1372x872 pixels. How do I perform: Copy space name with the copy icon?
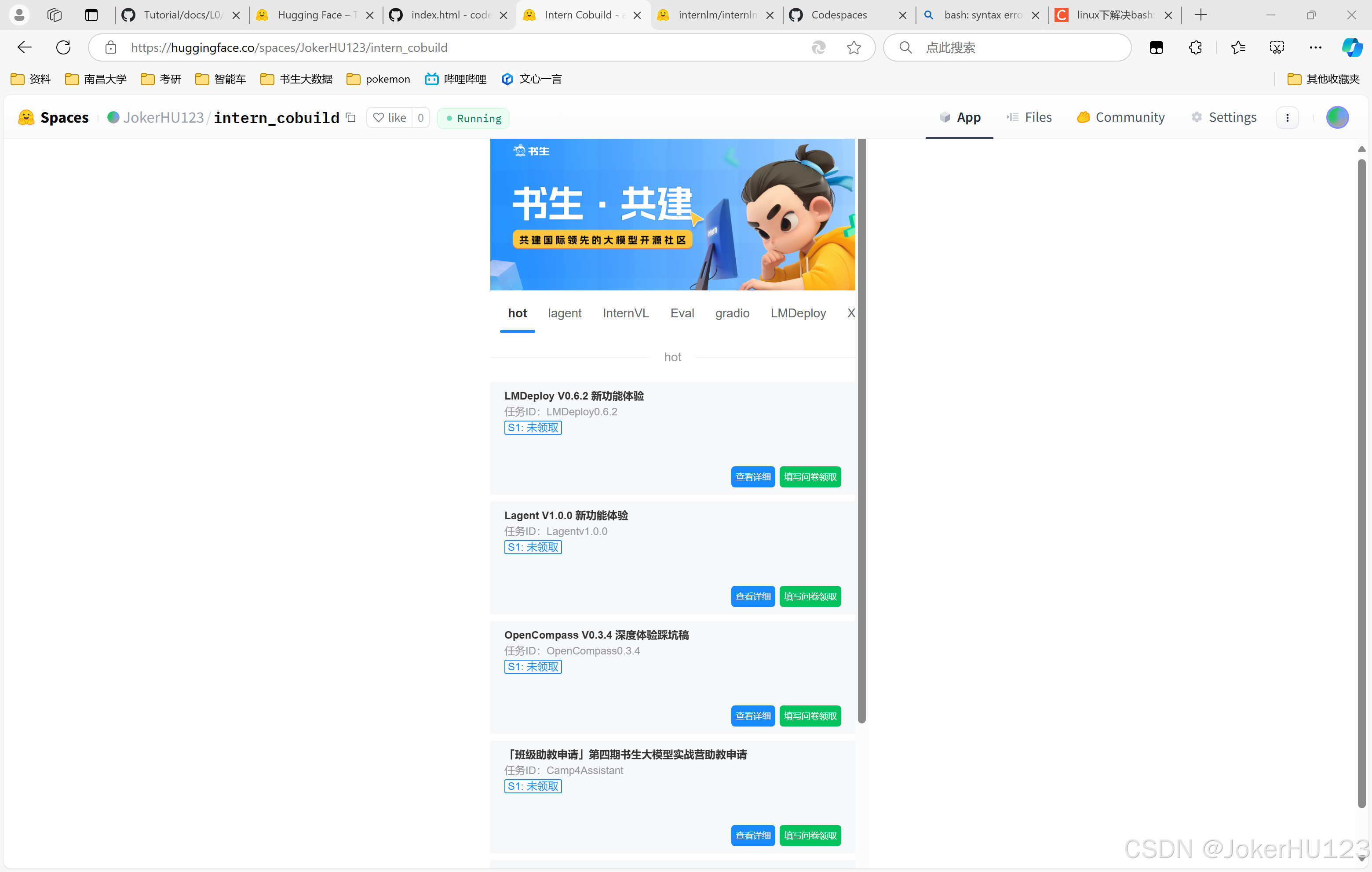[351, 118]
